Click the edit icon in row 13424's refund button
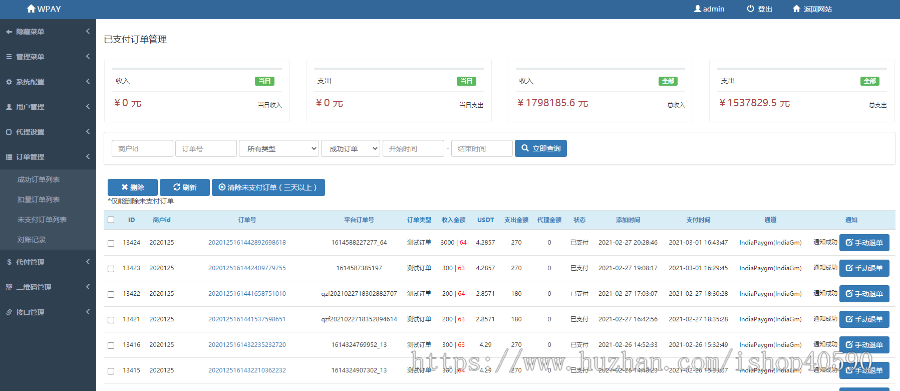Viewport: 900px width, 391px height. 849,243
